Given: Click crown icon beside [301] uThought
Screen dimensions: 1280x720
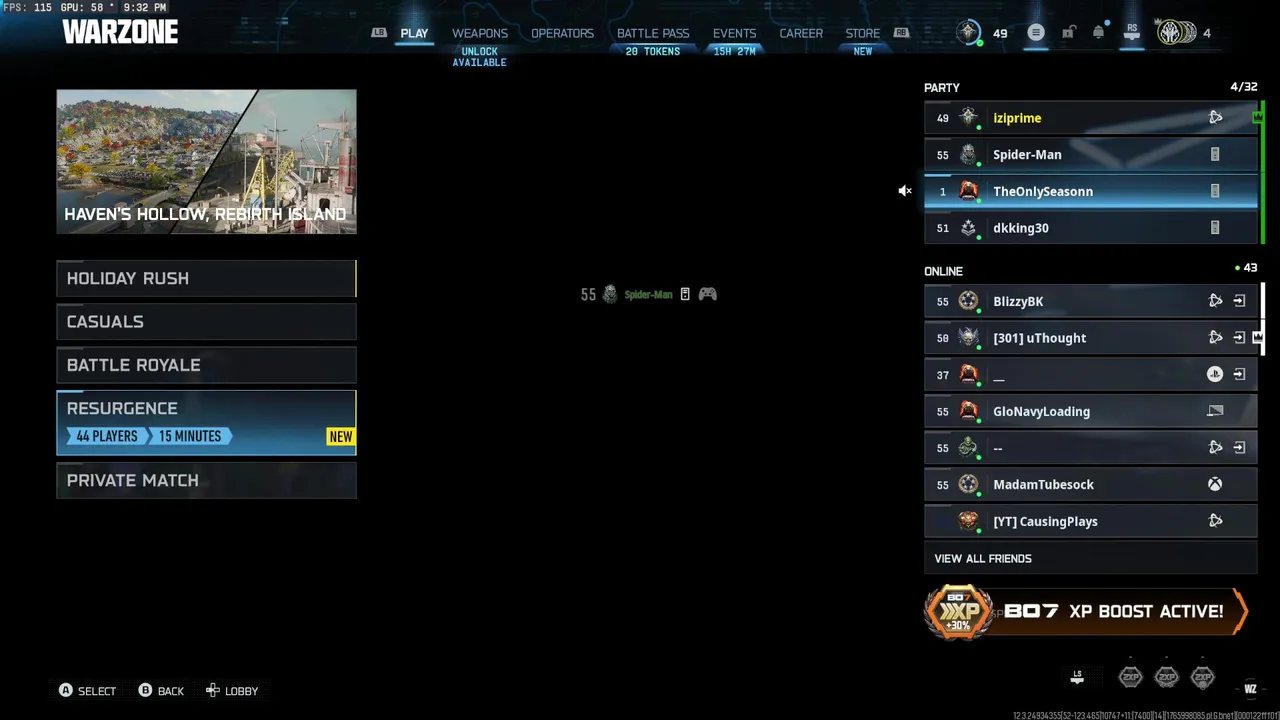Looking at the screenshot, I should (1257, 338).
